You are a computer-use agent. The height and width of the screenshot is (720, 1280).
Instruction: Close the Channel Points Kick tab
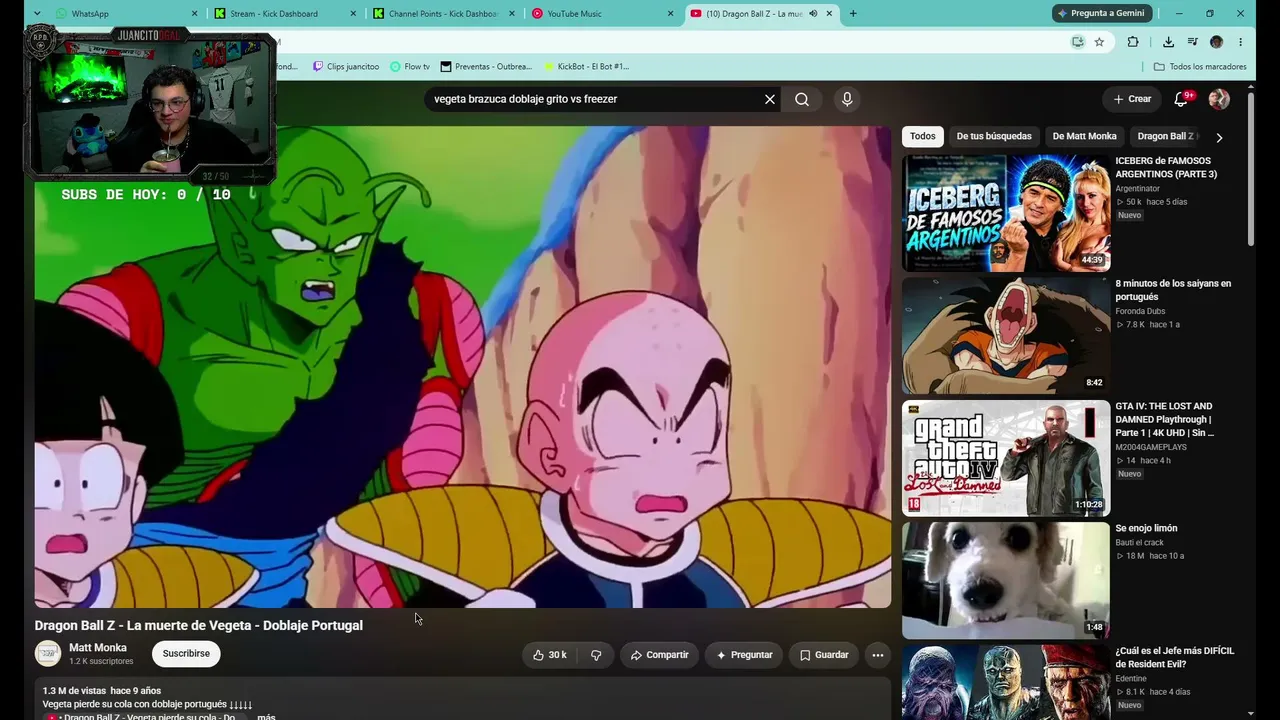tap(512, 14)
